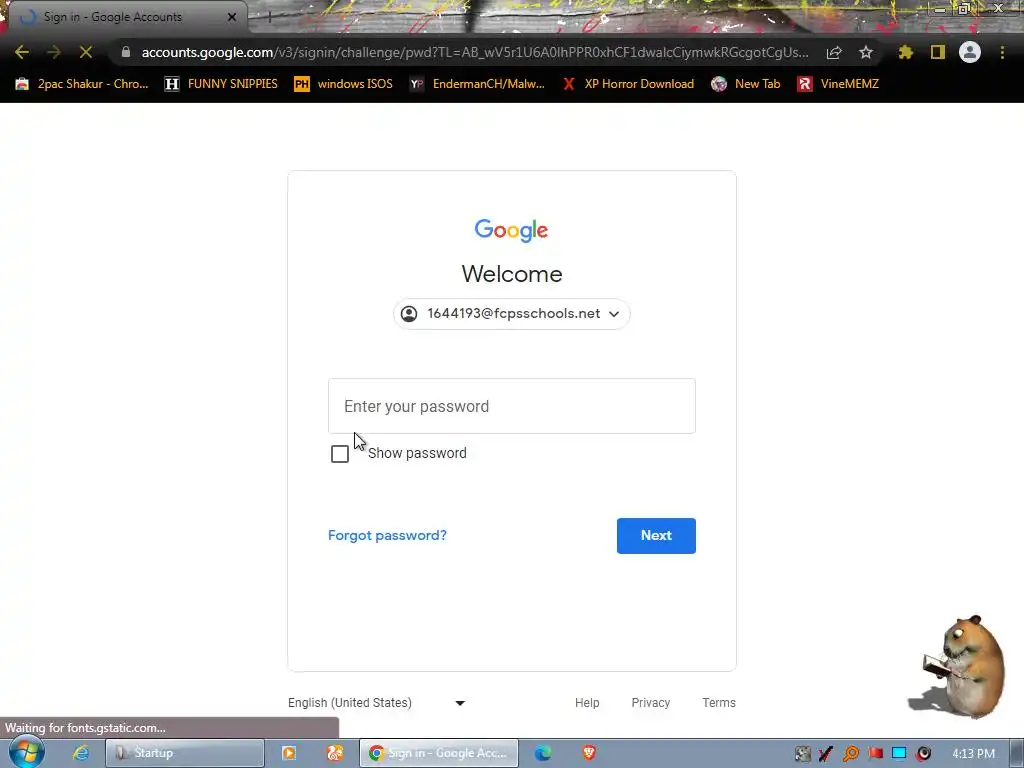Open the EndermanCH/Malw... bookmark
Viewport: 1024px width, 768px height.
tap(477, 84)
